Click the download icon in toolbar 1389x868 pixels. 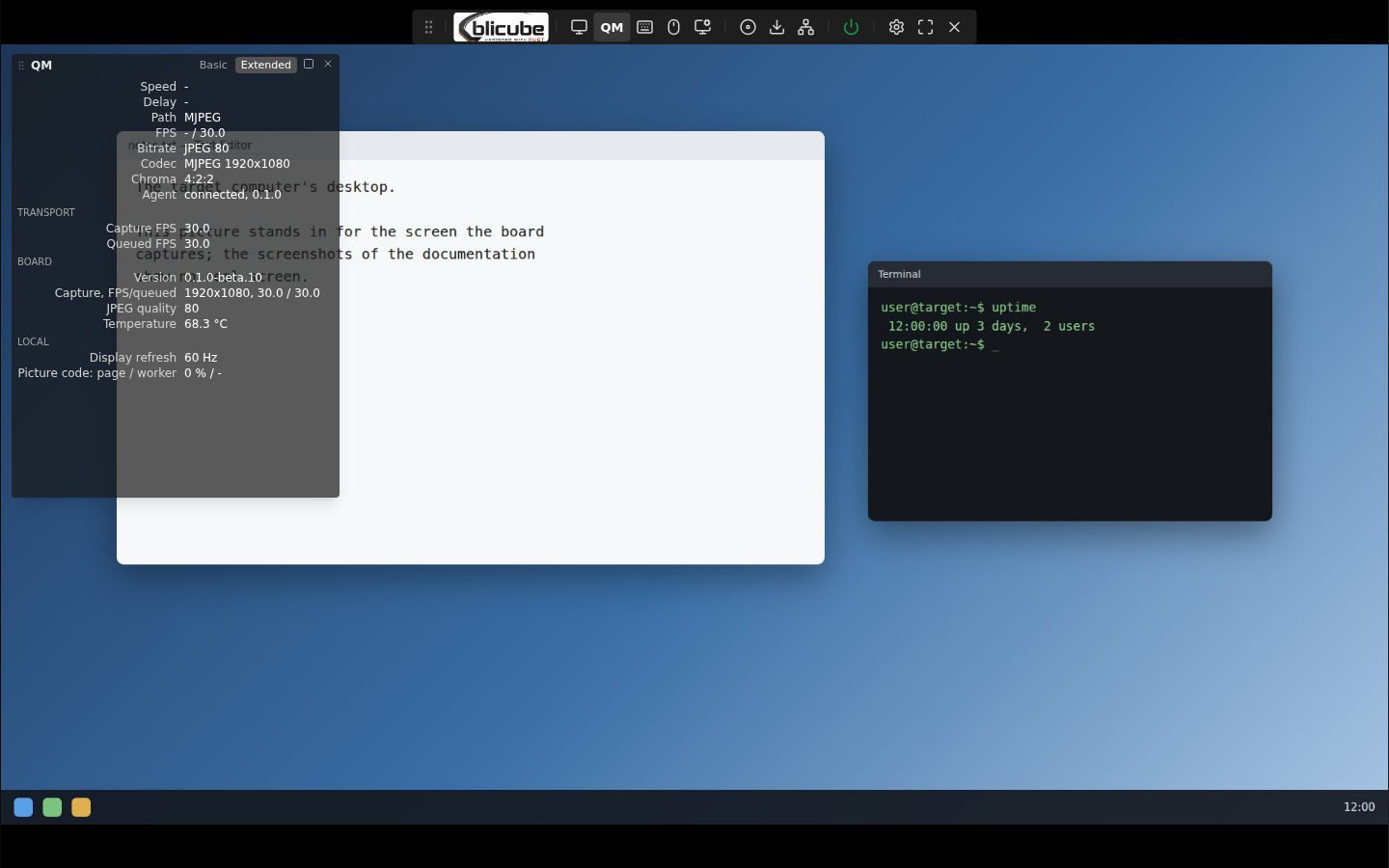pos(776,27)
